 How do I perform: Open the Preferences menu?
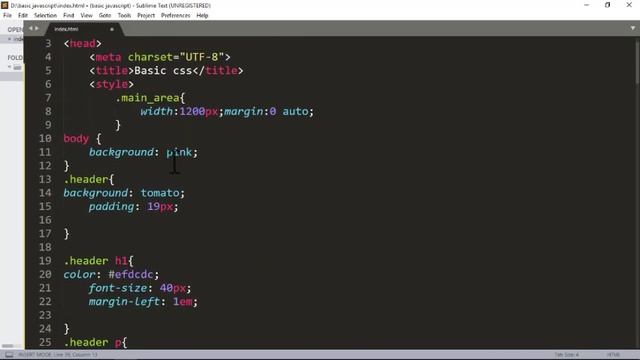click(x=176, y=16)
